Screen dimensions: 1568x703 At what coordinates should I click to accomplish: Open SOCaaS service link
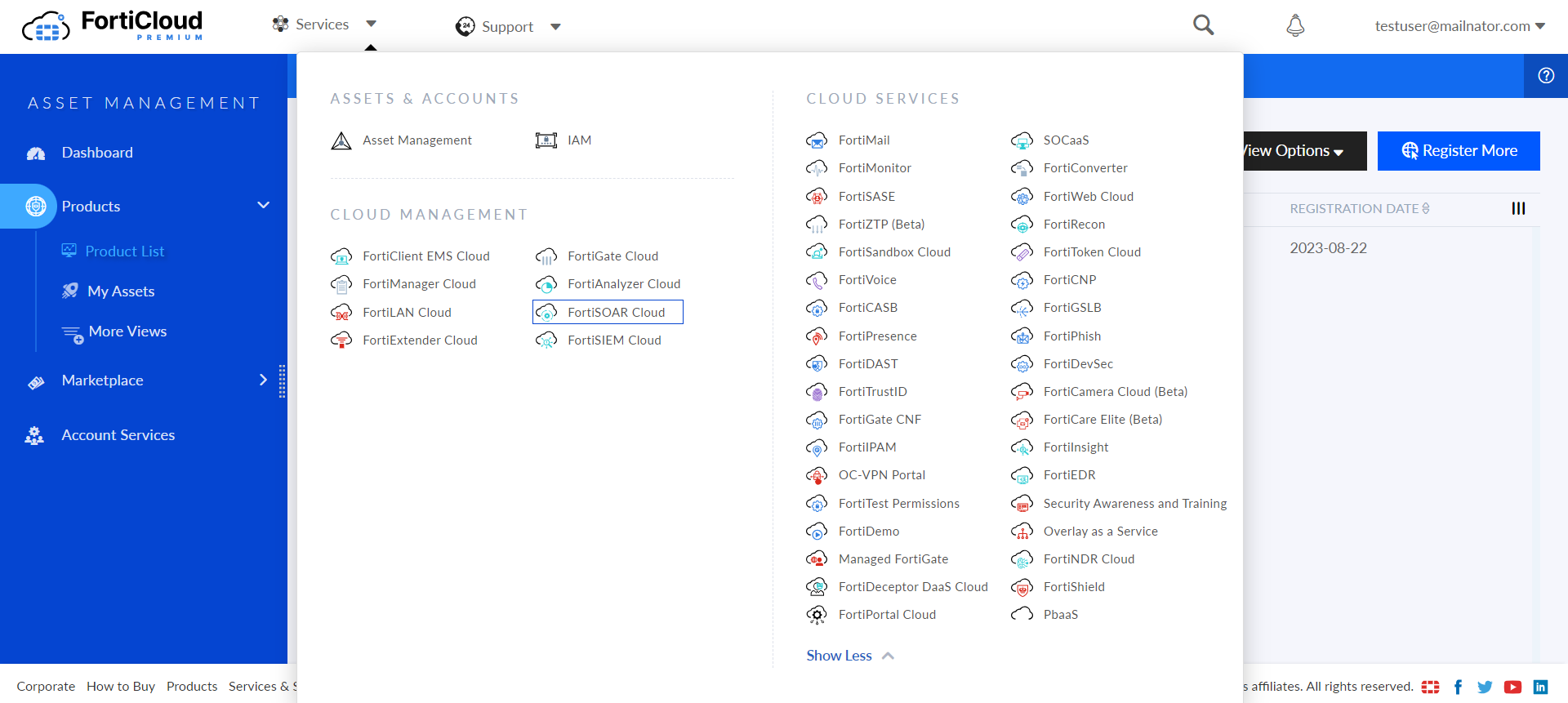pyautogui.click(x=1066, y=140)
